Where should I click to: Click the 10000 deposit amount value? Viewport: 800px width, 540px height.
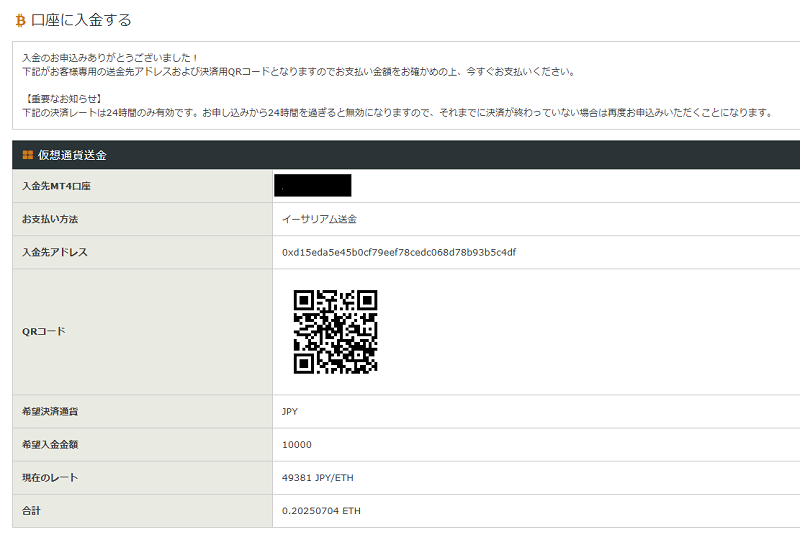pyautogui.click(x=296, y=445)
